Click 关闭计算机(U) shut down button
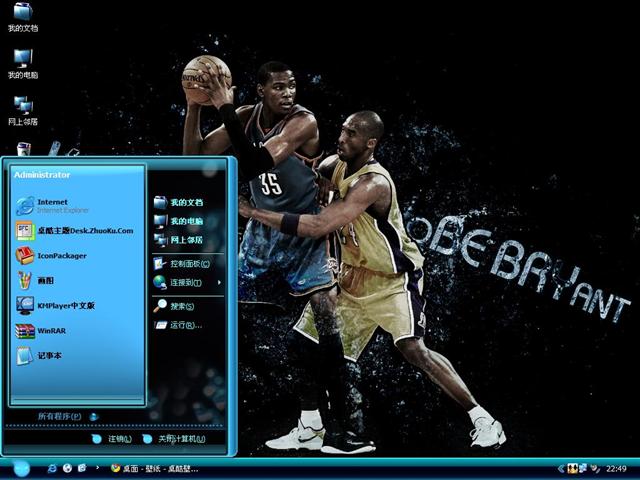This screenshot has height=480, width=640. pos(174,439)
